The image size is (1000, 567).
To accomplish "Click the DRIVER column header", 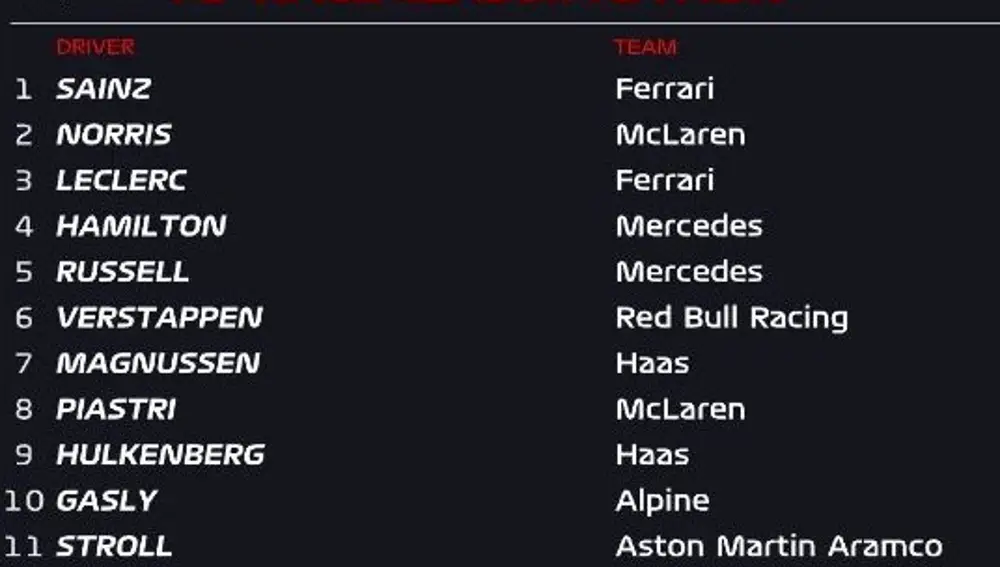I will click(x=95, y=47).
